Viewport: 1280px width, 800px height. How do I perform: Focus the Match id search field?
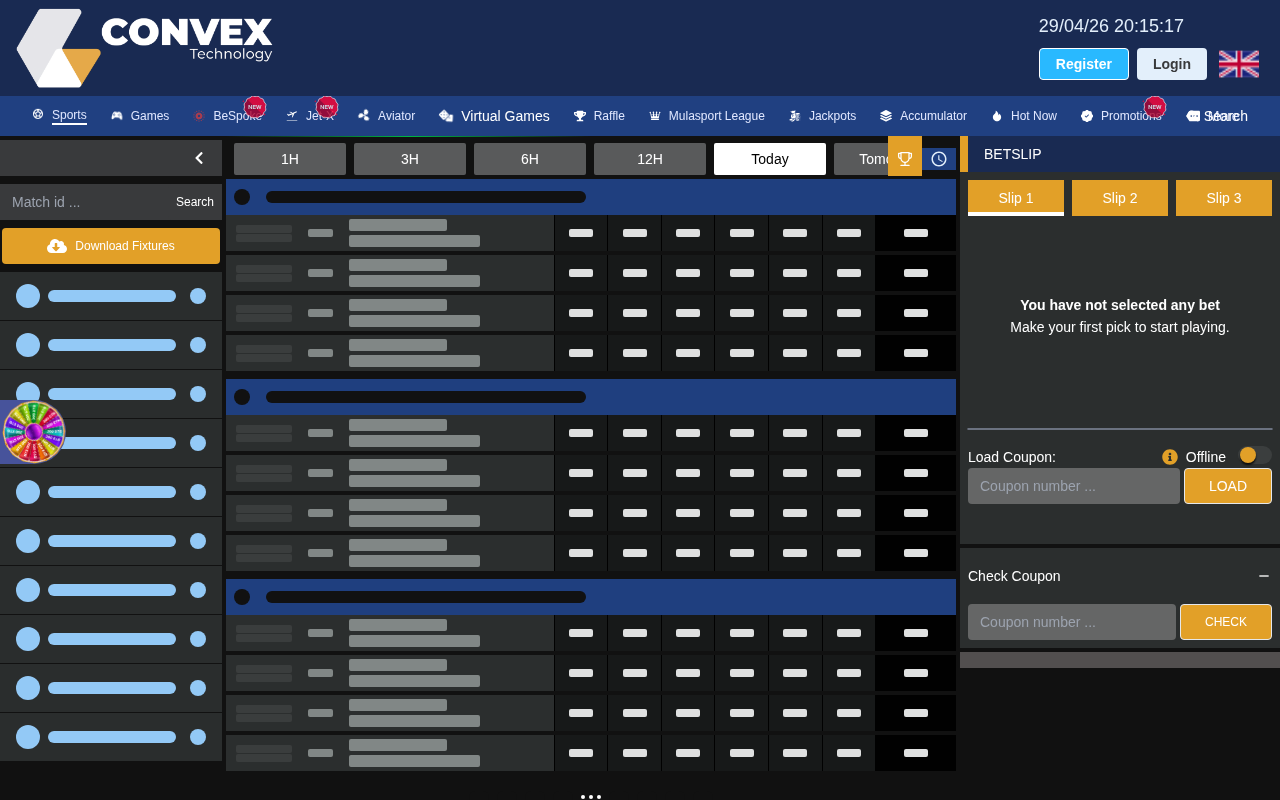tap(85, 202)
